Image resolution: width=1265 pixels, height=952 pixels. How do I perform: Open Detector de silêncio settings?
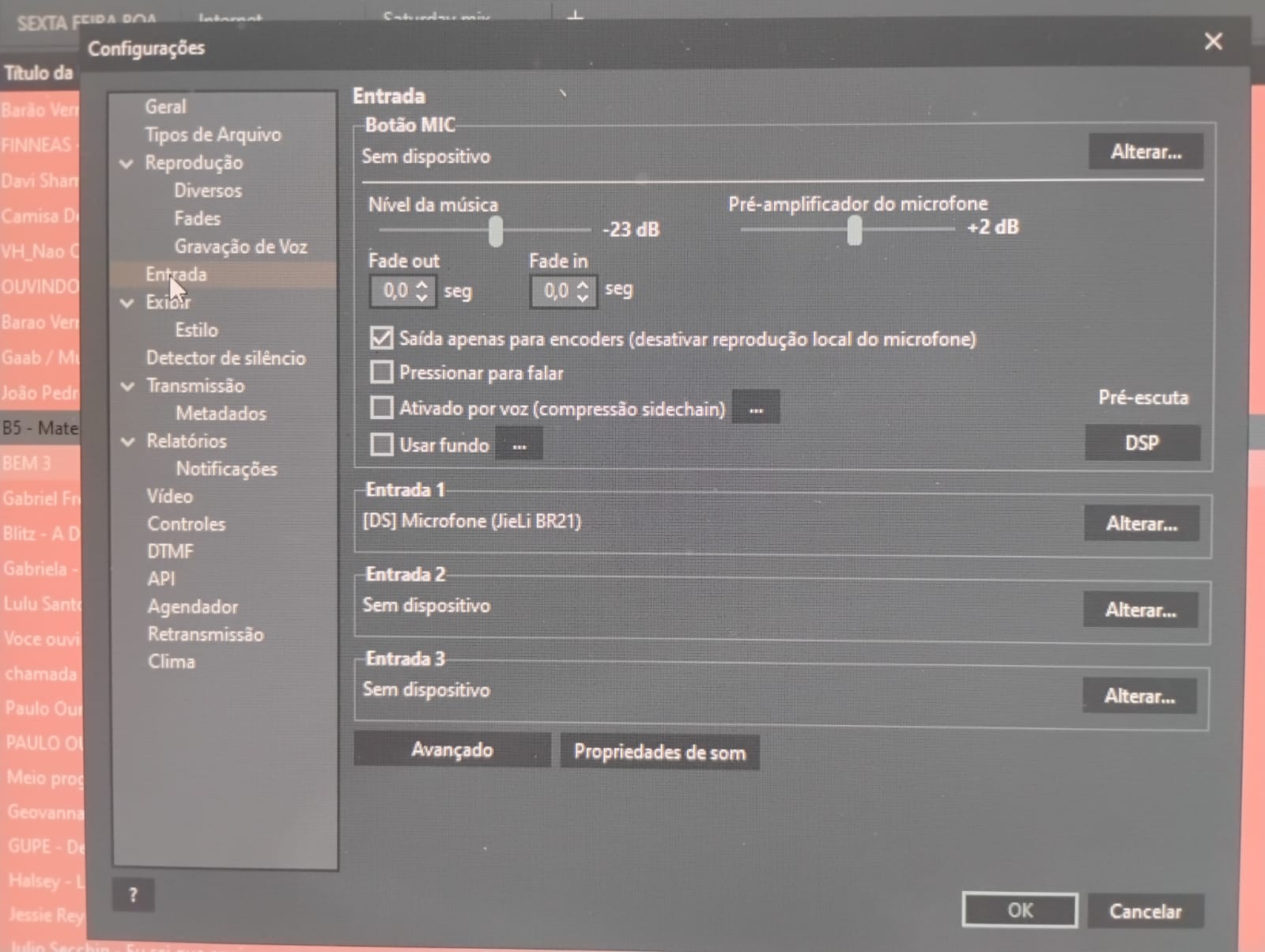[x=225, y=358]
